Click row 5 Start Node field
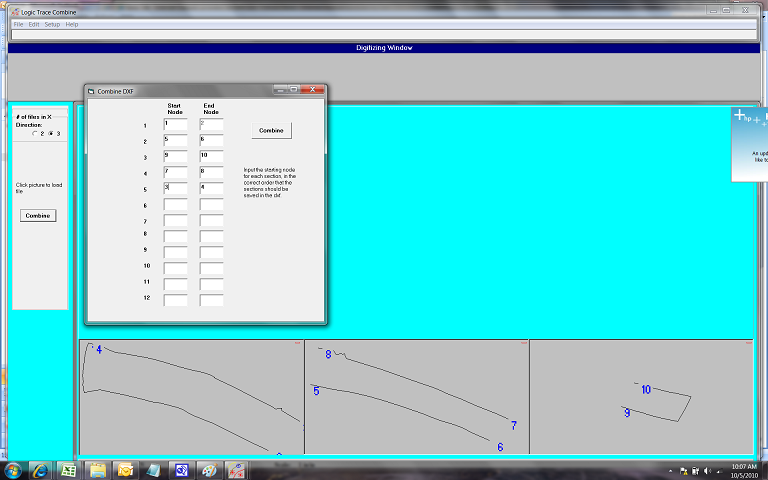 pos(175,189)
